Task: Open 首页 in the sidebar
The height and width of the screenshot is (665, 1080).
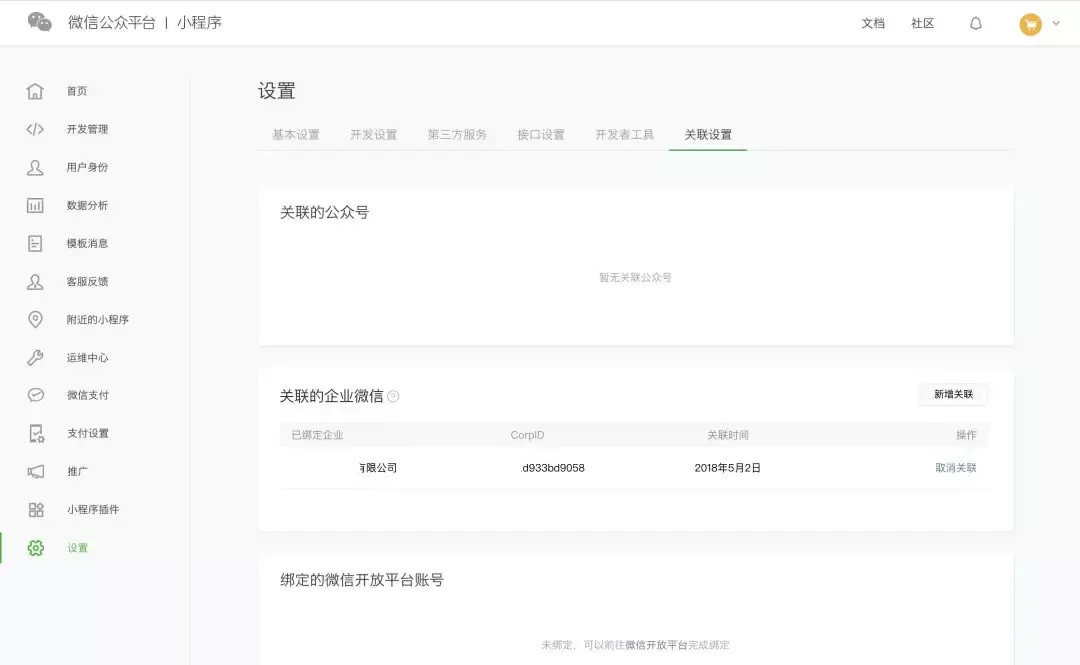Action: (x=76, y=91)
